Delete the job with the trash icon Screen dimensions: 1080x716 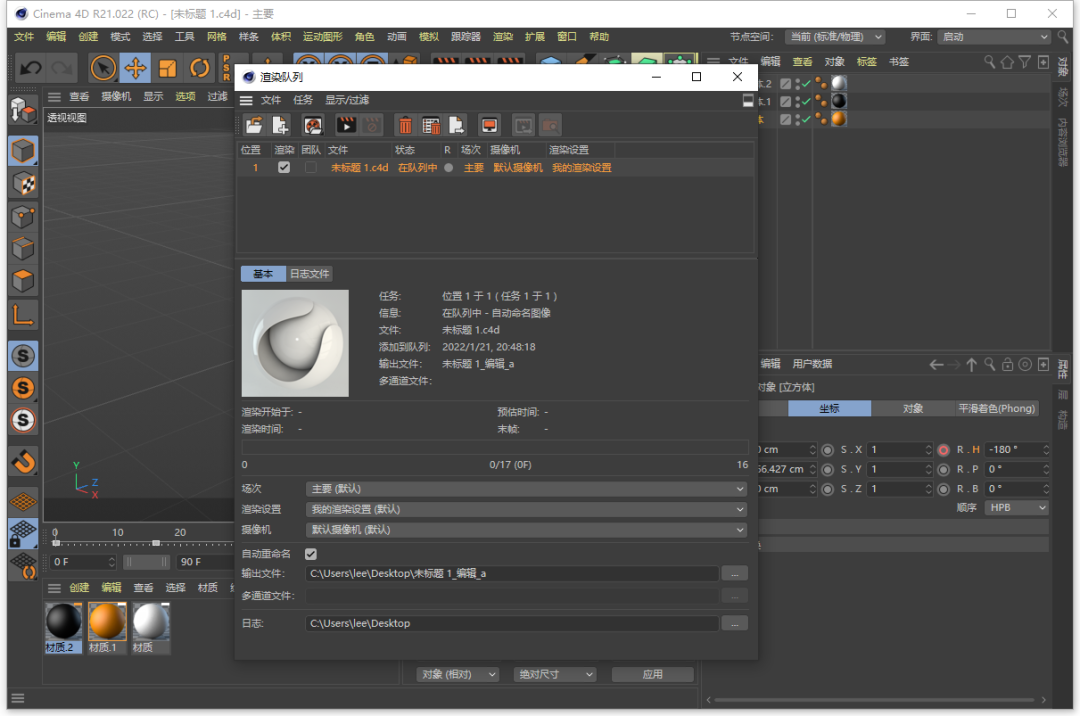pyautogui.click(x=406, y=124)
